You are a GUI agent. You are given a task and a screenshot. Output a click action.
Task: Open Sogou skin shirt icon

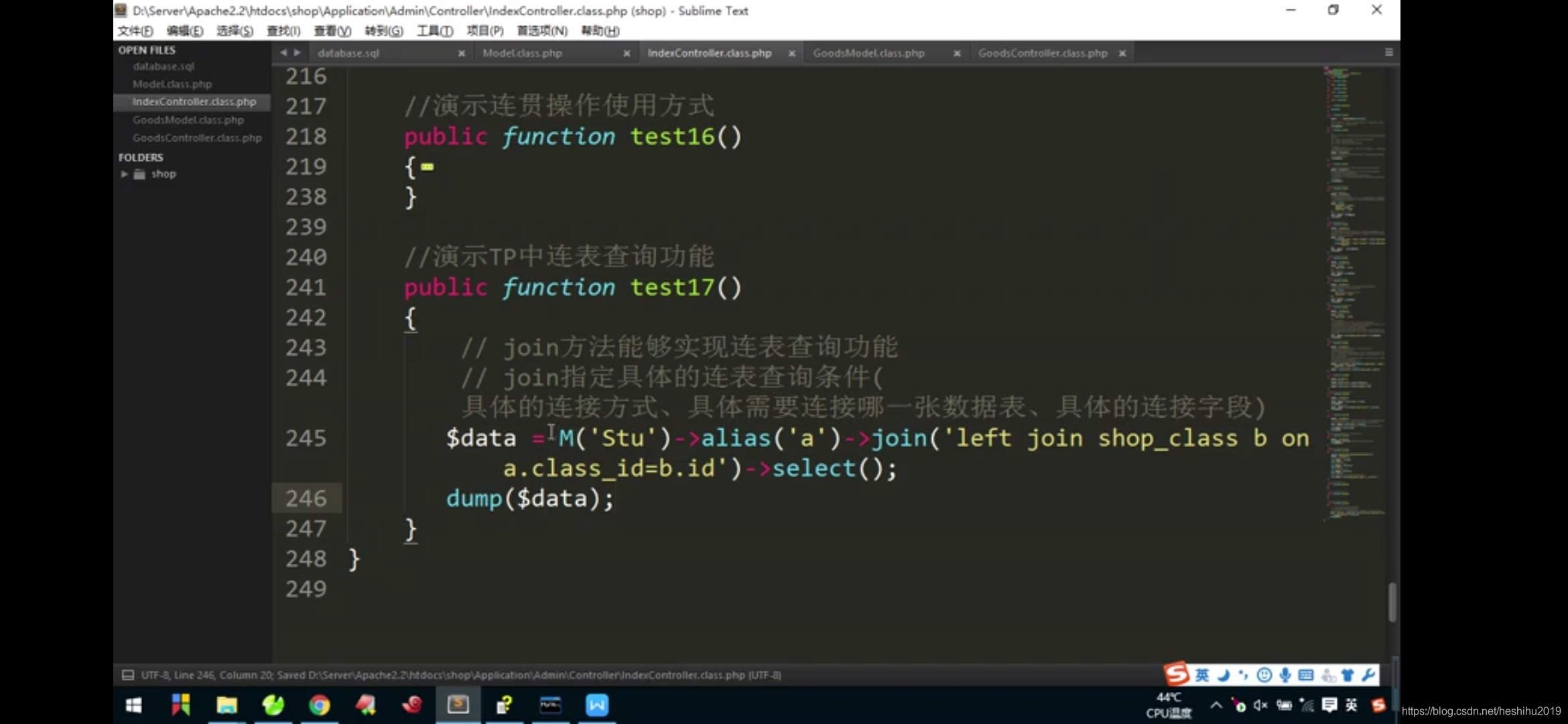coord(1348,675)
